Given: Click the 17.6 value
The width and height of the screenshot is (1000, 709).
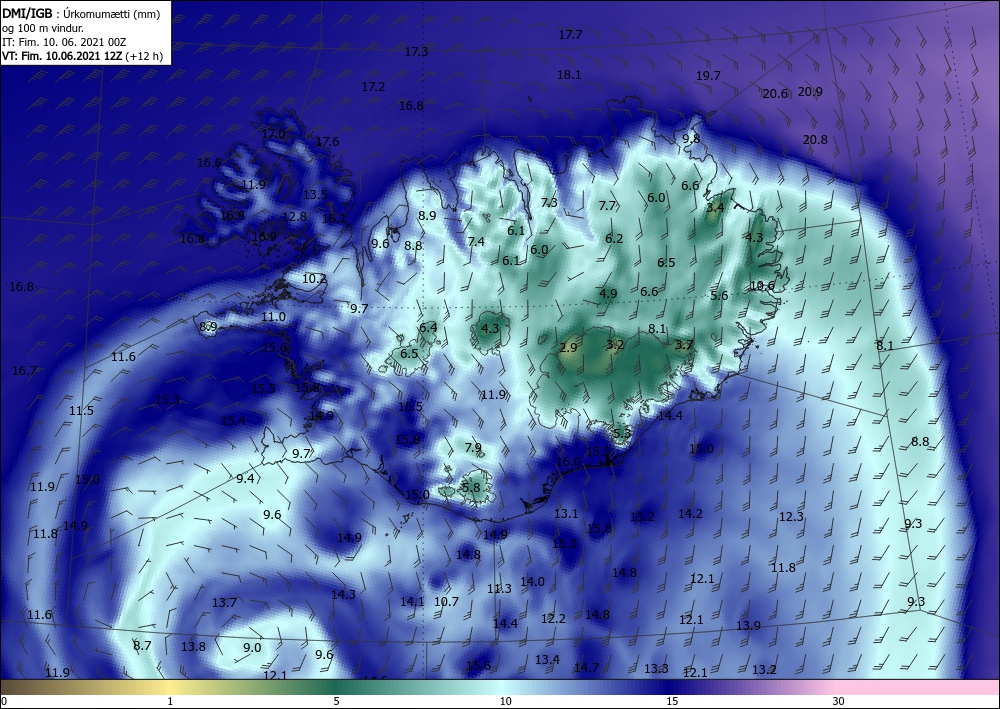Looking at the screenshot, I should pyautogui.click(x=327, y=142).
